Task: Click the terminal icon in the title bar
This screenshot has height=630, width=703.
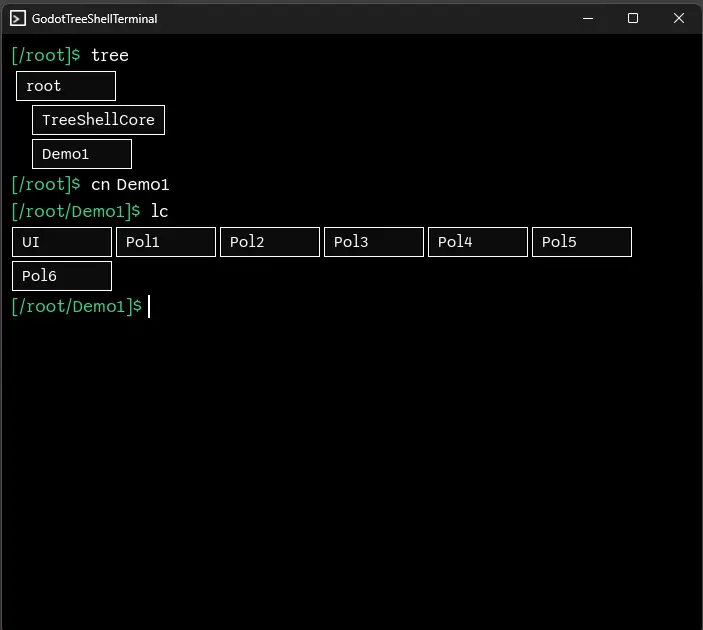Action: 17,18
